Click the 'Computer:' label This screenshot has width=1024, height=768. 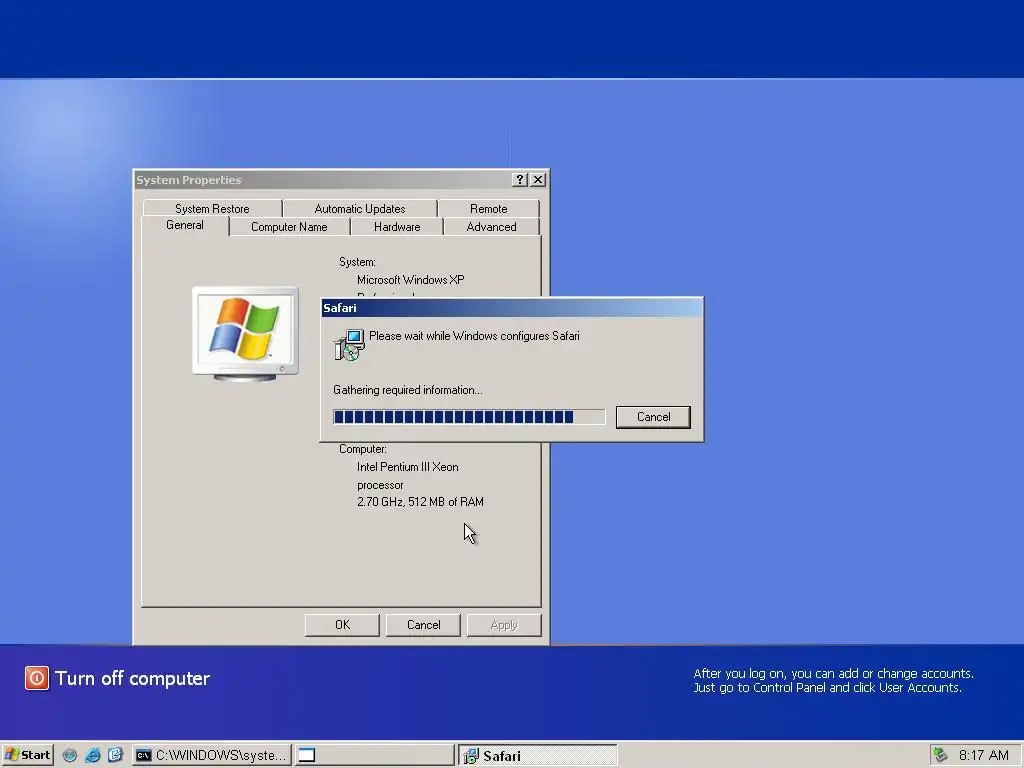[362, 449]
